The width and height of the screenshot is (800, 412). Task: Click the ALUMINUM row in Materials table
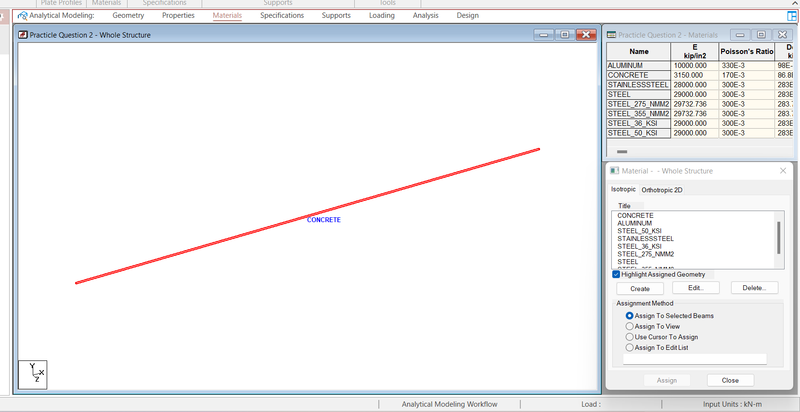(638, 66)
